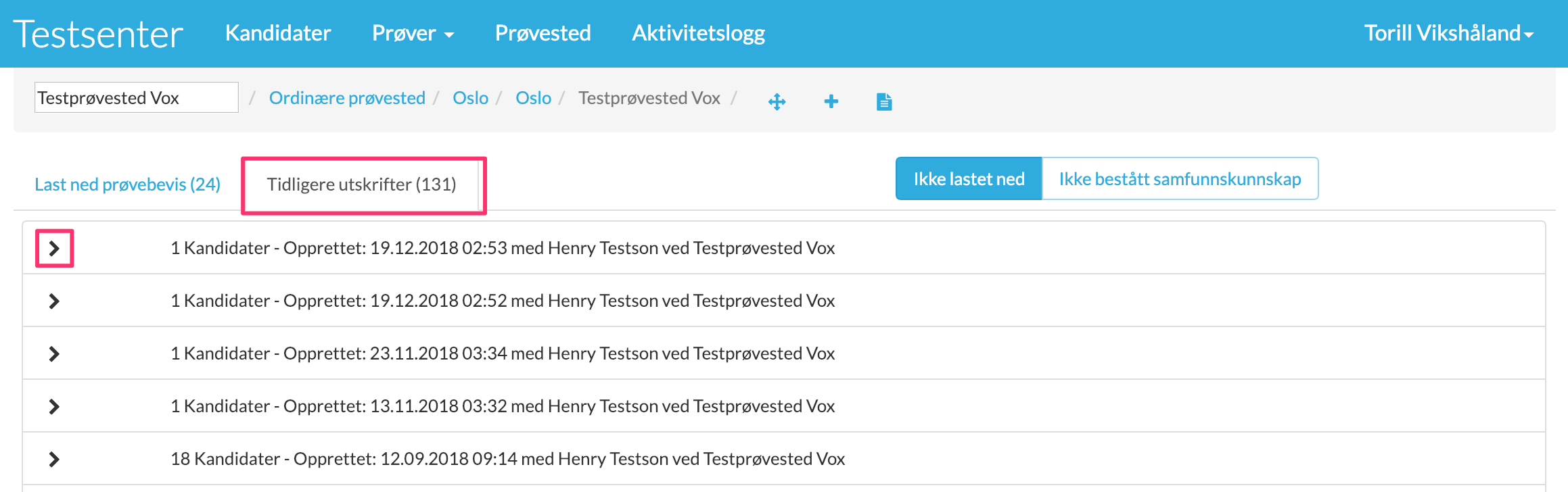Image resolution: width=1568 pixels, height=492 pixels.
Task: Click the Testsenter logo link
Action: 98,34
